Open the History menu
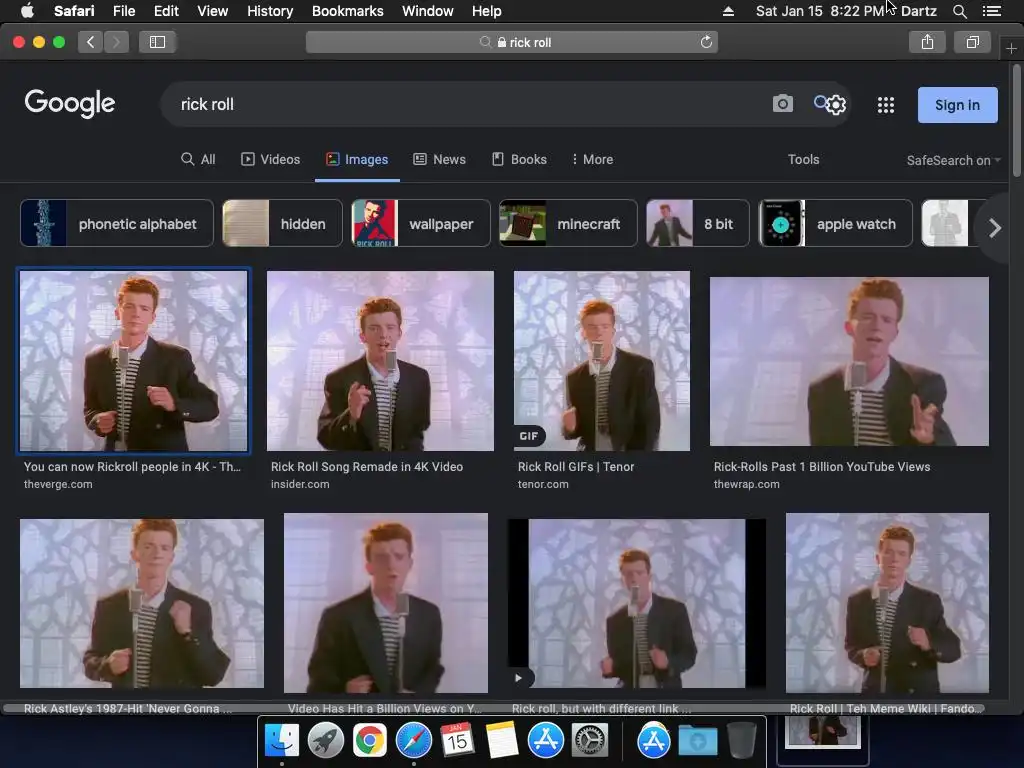 270,11
